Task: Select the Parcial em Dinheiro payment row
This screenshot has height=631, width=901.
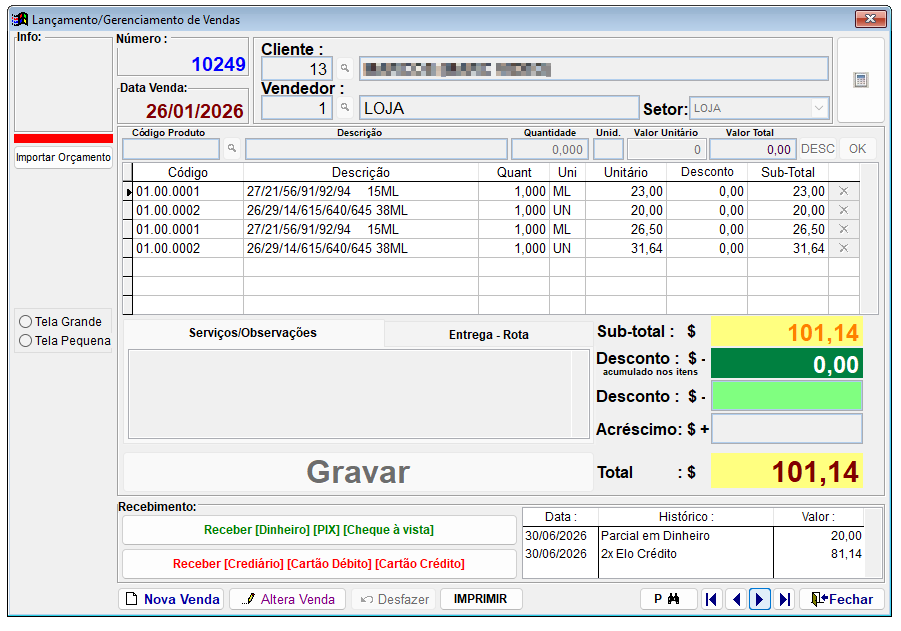Action: pos(694,536)
